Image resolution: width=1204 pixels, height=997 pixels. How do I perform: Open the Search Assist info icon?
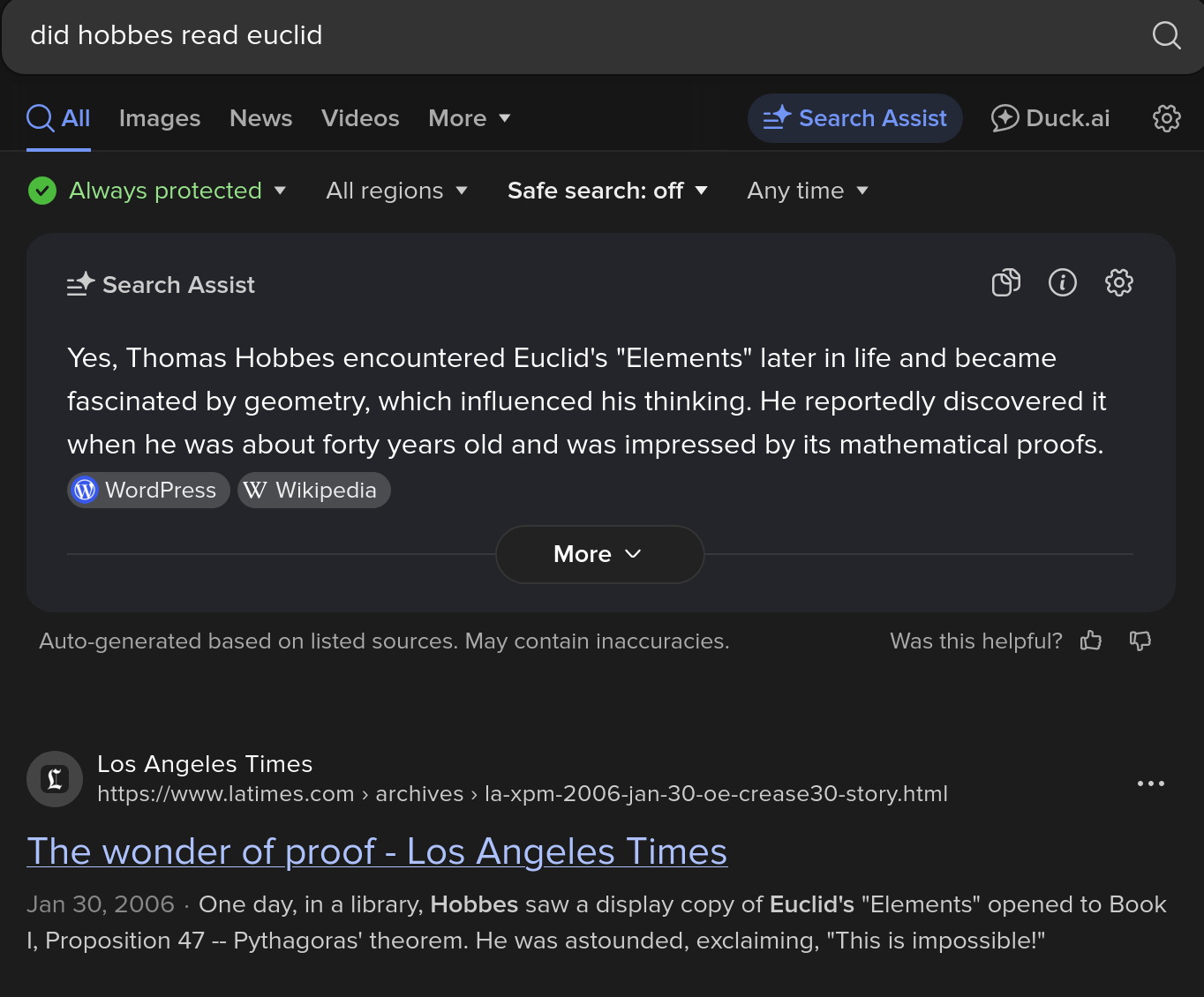coord(1062,282)
